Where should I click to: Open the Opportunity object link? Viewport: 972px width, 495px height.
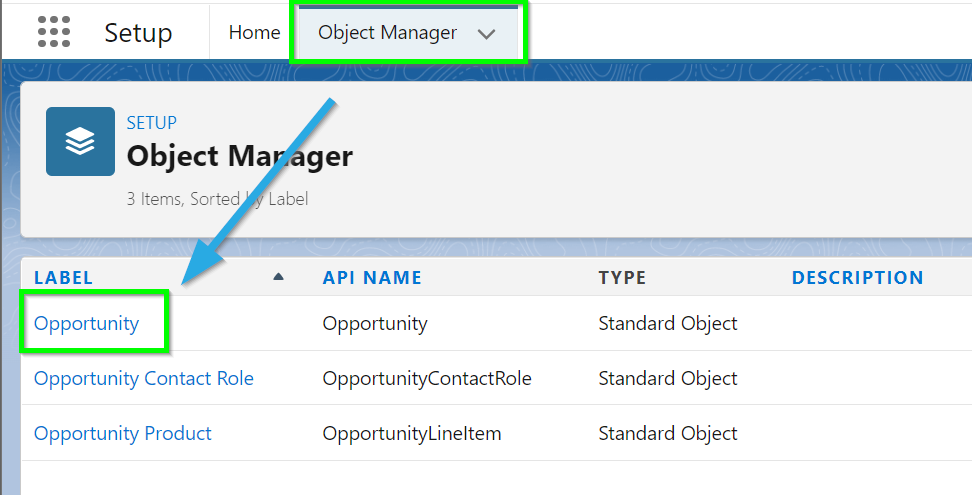tap(87, 323)
